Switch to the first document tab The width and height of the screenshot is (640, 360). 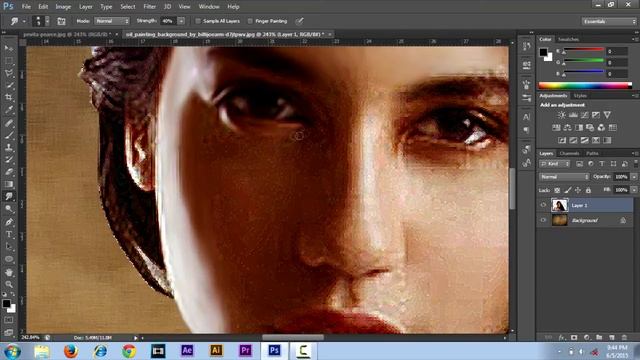click(67, 35)
